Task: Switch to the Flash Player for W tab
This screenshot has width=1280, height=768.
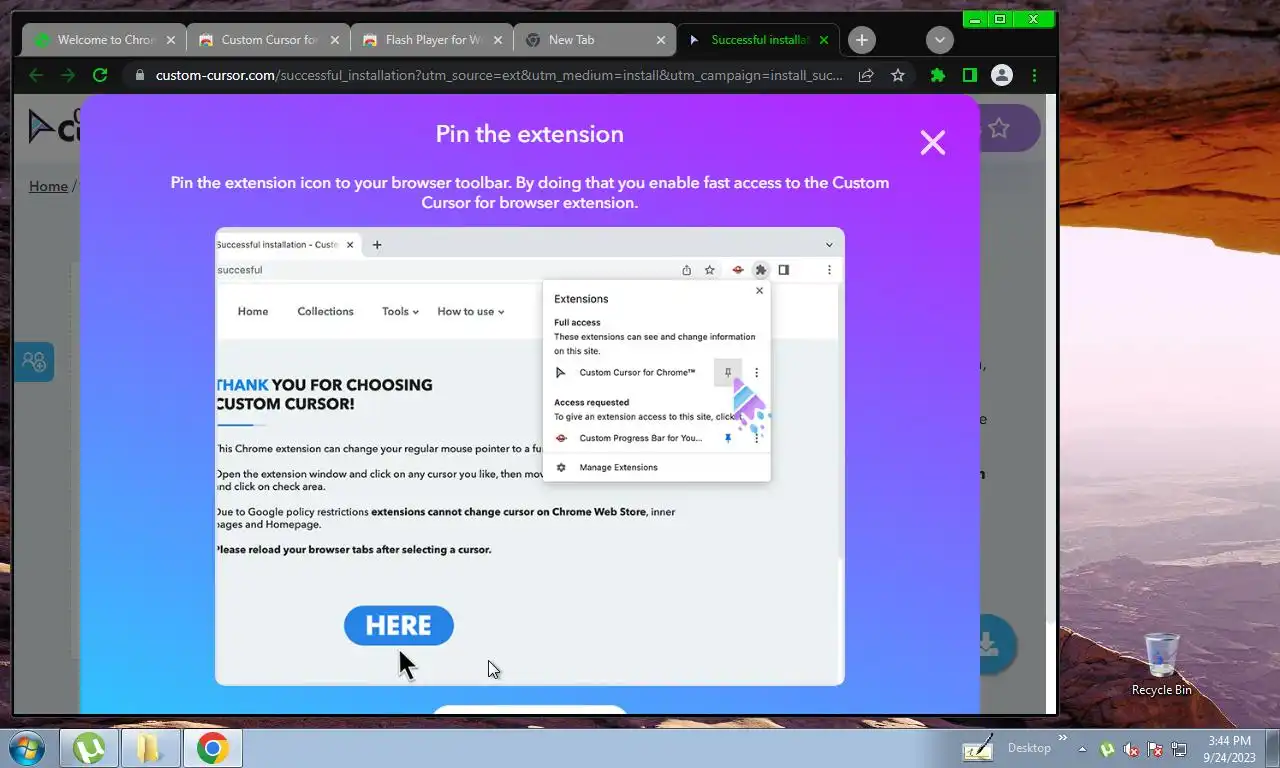Action: click(x=432, y=40)
